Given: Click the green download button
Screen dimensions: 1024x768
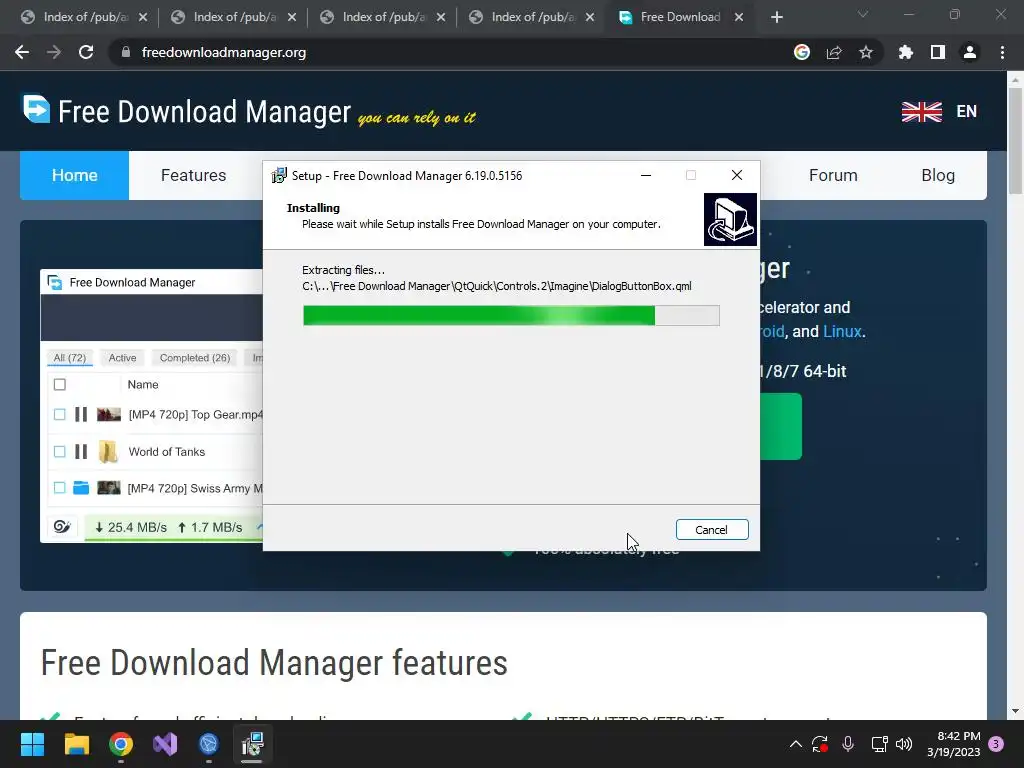Looking at the screenshot, I should [x=781, y=426].
